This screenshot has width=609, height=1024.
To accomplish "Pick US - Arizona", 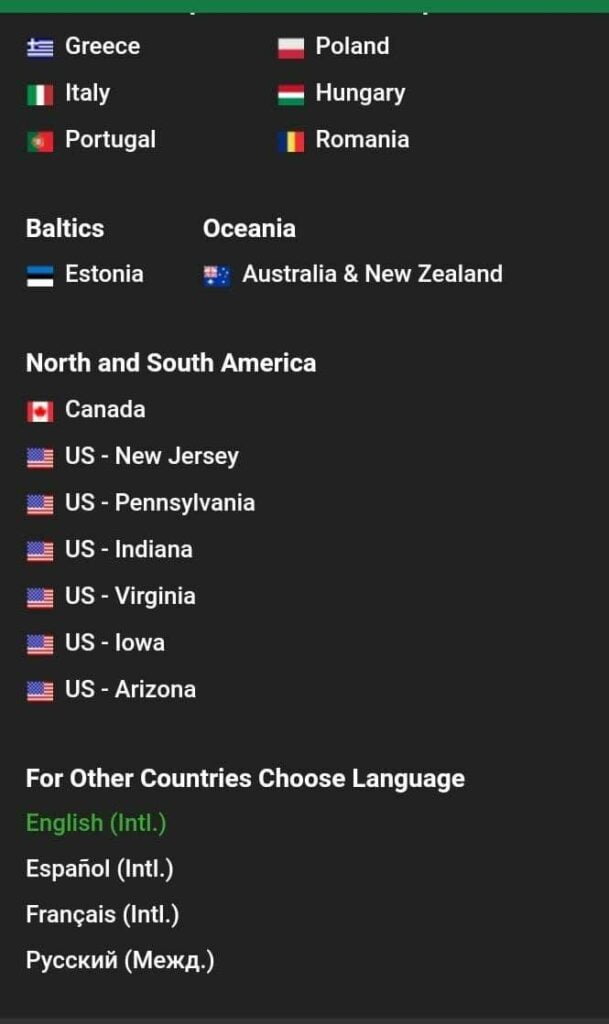I will pyautogui.click(x=130, y=689).
